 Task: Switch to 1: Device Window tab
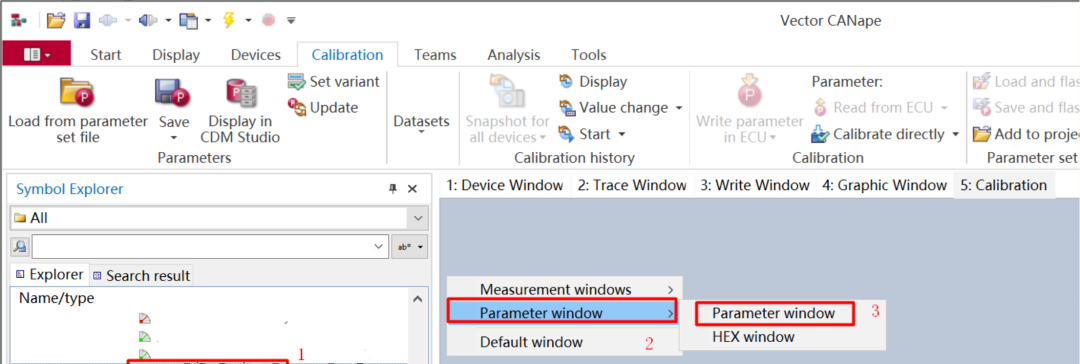click(x=505, y=185)
